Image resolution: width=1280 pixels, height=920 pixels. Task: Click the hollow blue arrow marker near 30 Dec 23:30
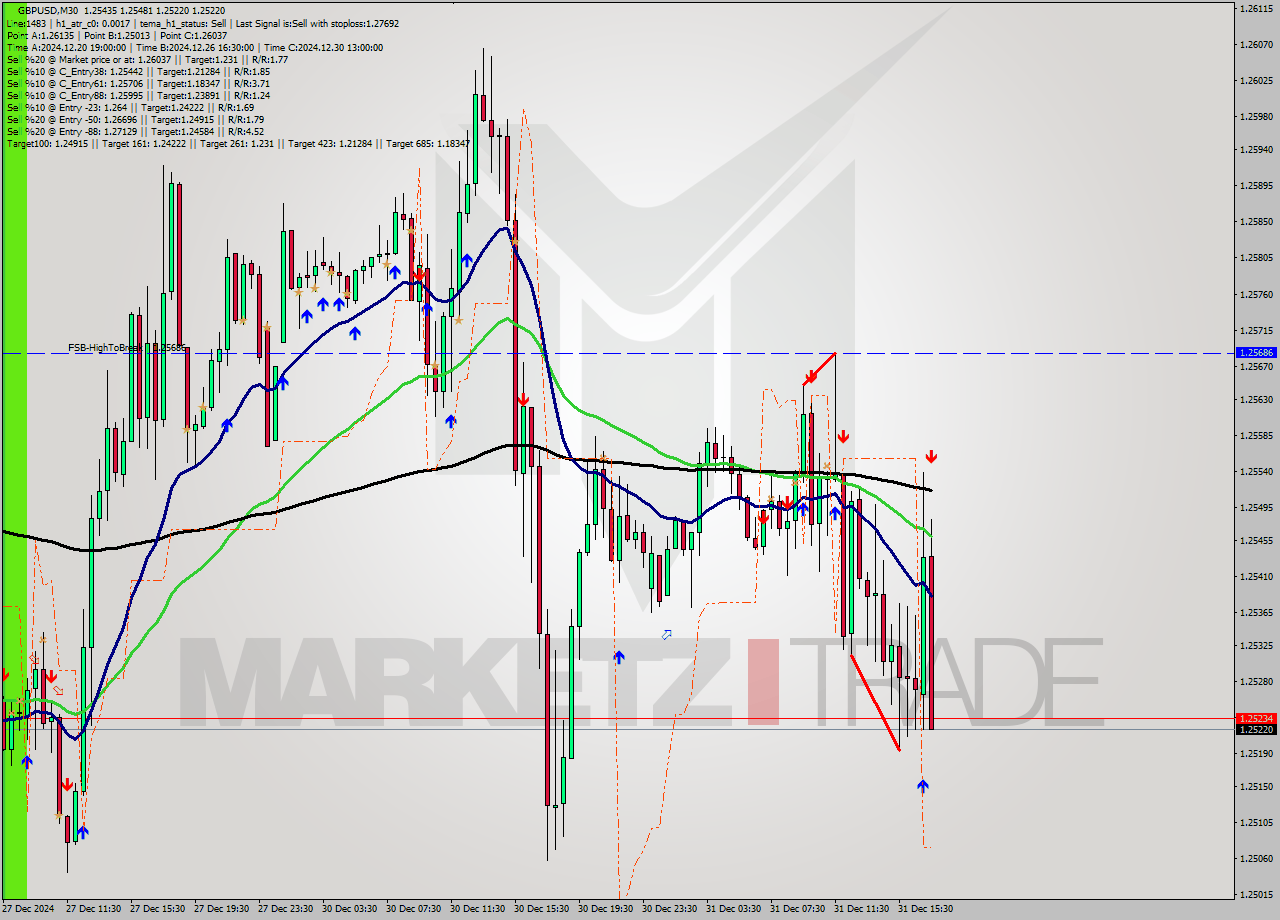[x=667, y=634]
